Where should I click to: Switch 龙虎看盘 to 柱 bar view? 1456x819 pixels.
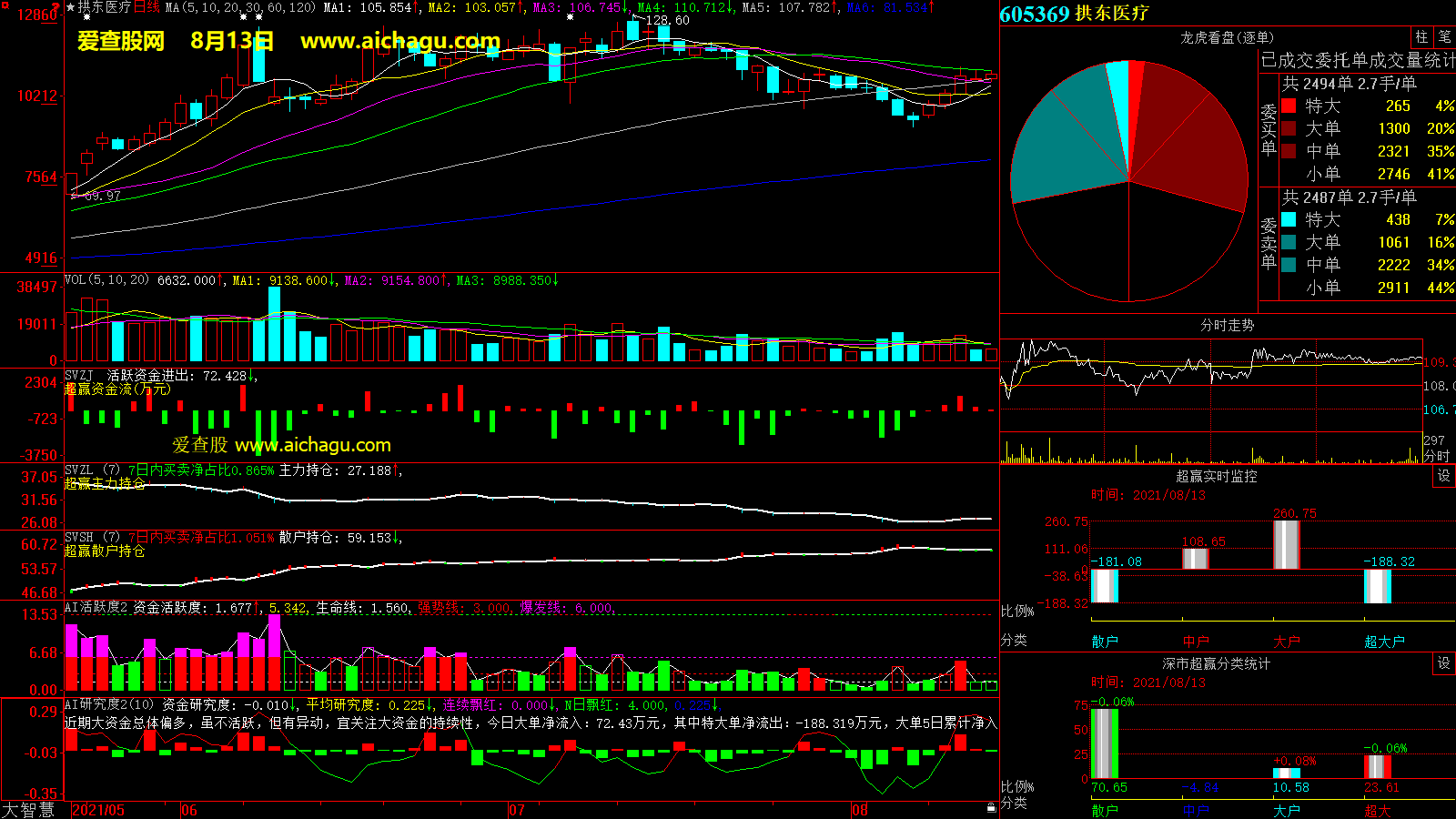tap(1421, 37)
